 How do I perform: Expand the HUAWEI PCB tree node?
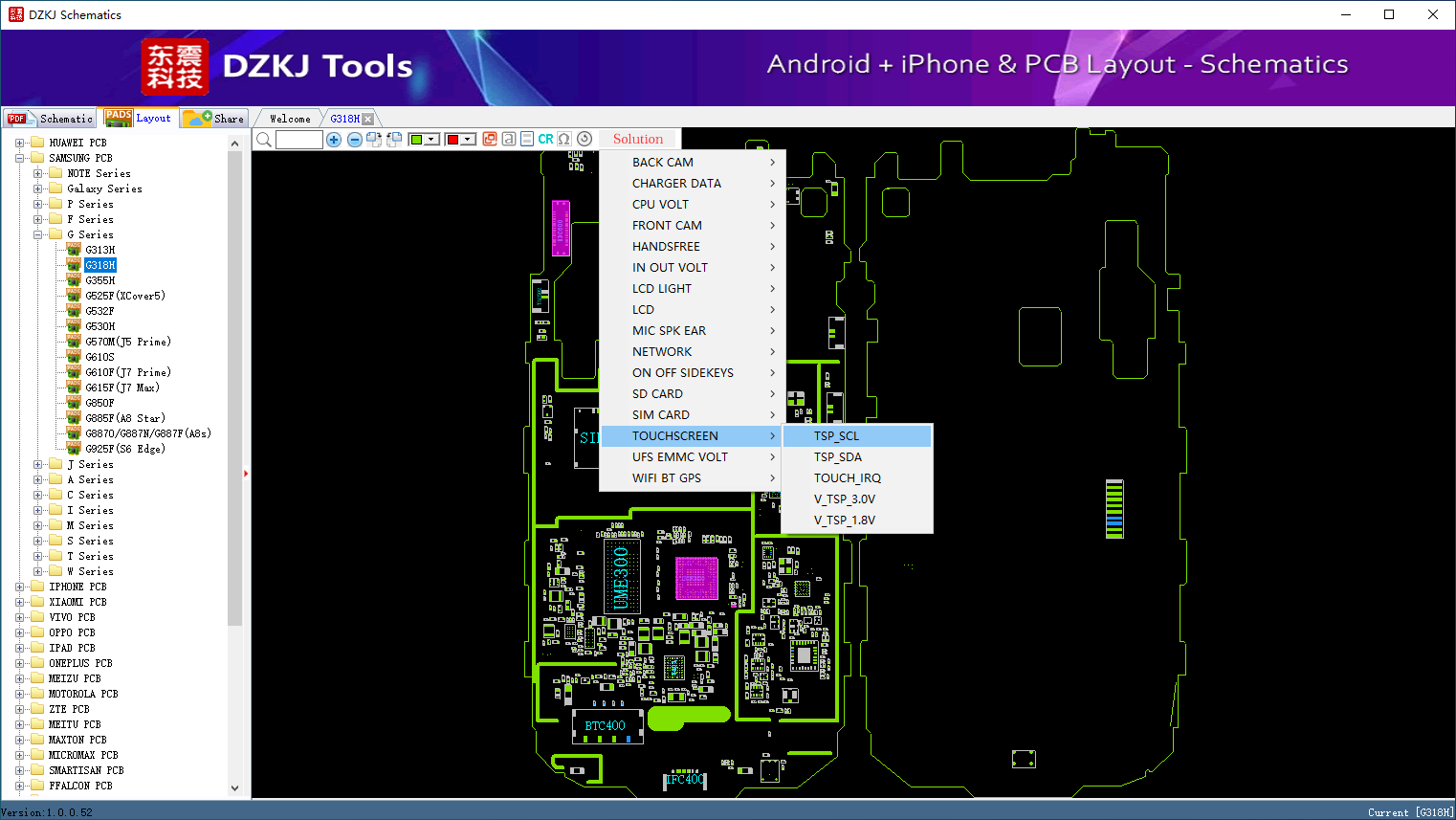tap(19, 143)
